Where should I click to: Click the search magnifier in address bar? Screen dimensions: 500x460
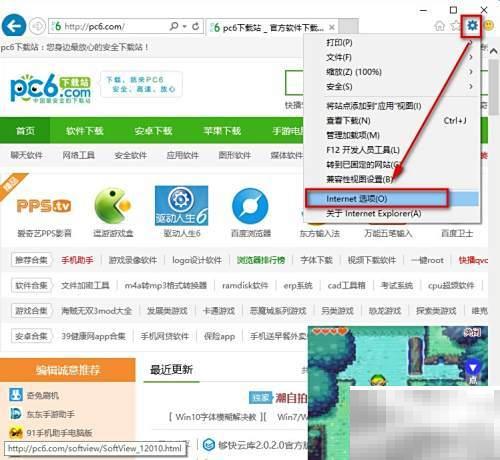(174, 26)
